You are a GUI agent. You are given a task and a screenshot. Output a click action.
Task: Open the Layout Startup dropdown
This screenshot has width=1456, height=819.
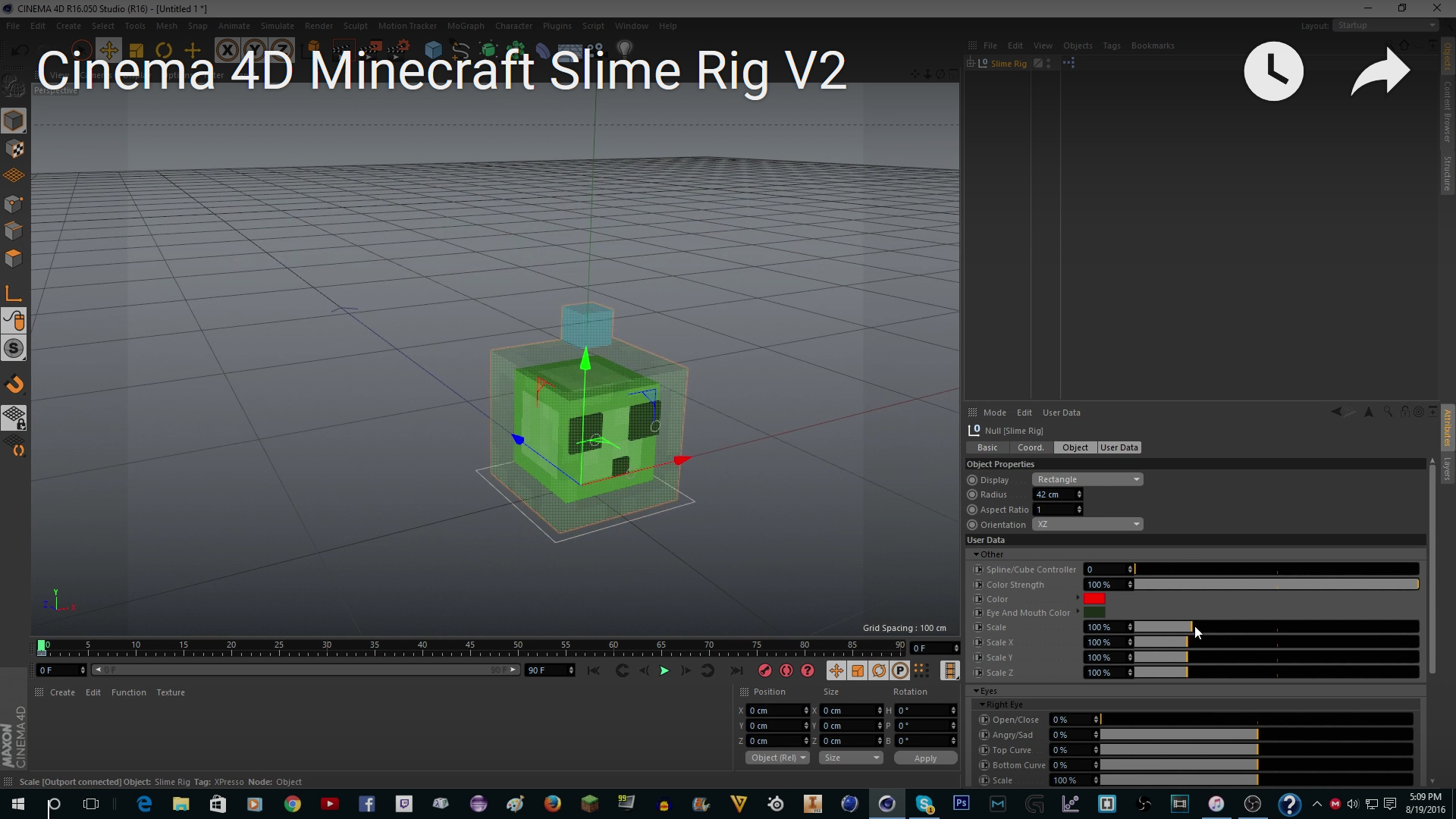[x=1385, y=26]
